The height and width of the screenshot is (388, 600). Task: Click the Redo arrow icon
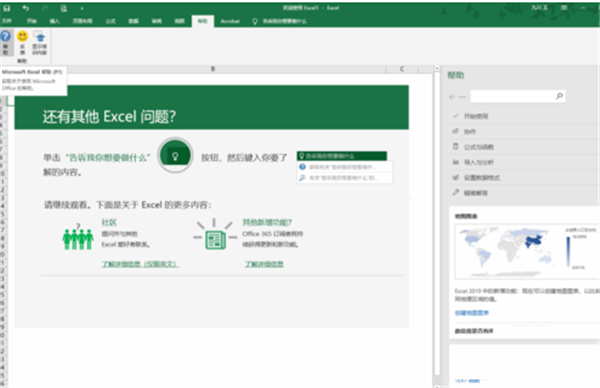coord(44,8)
